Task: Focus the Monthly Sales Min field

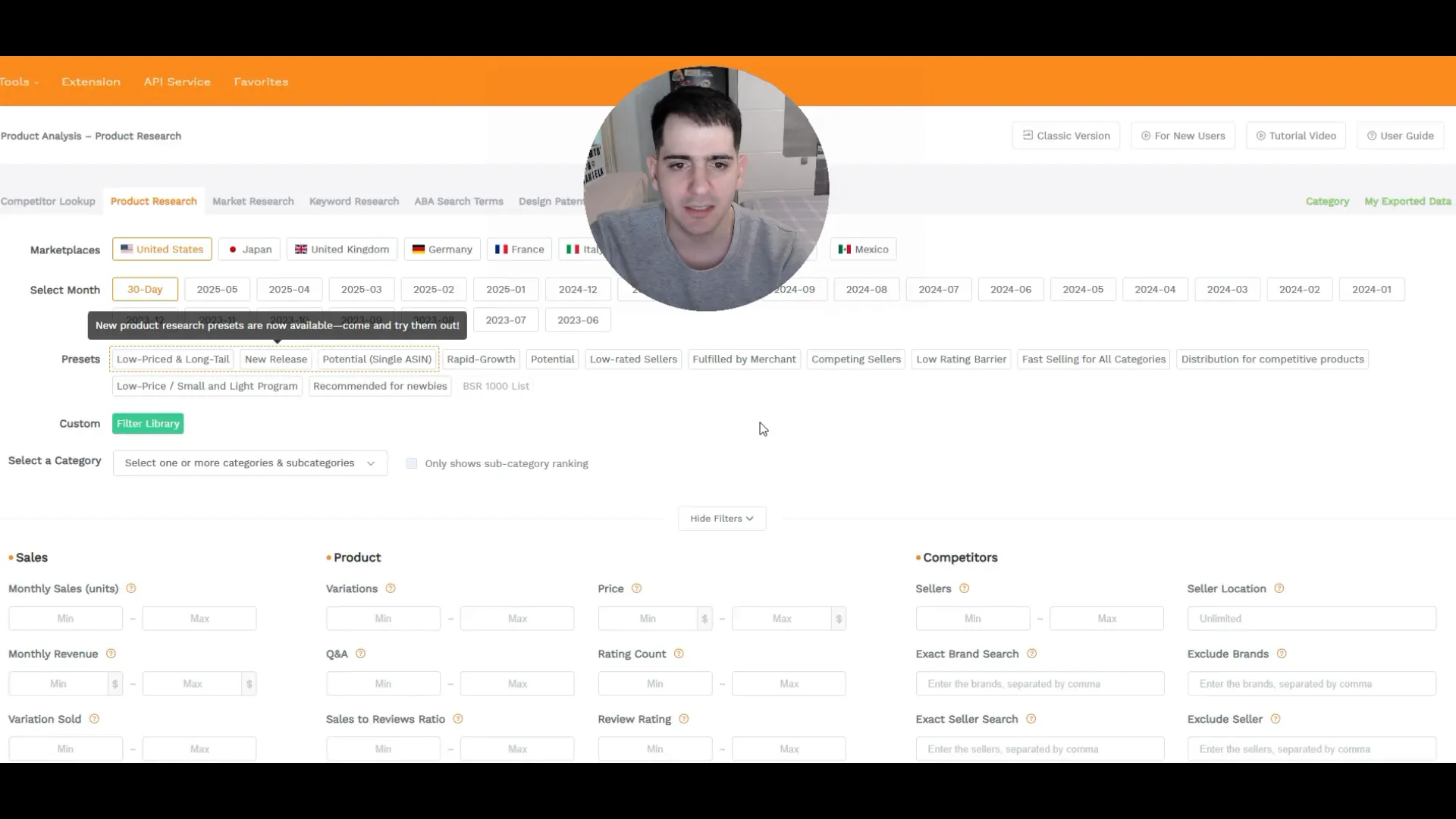Action: click(x=65, y=619)
